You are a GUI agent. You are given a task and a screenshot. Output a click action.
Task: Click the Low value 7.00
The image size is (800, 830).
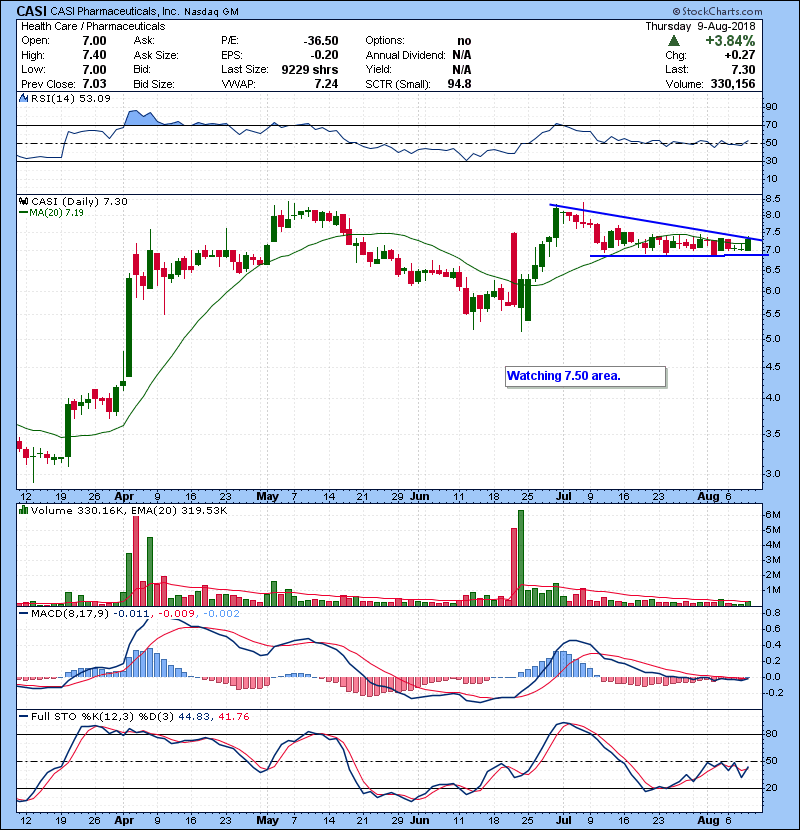click(x=94, y=69)
